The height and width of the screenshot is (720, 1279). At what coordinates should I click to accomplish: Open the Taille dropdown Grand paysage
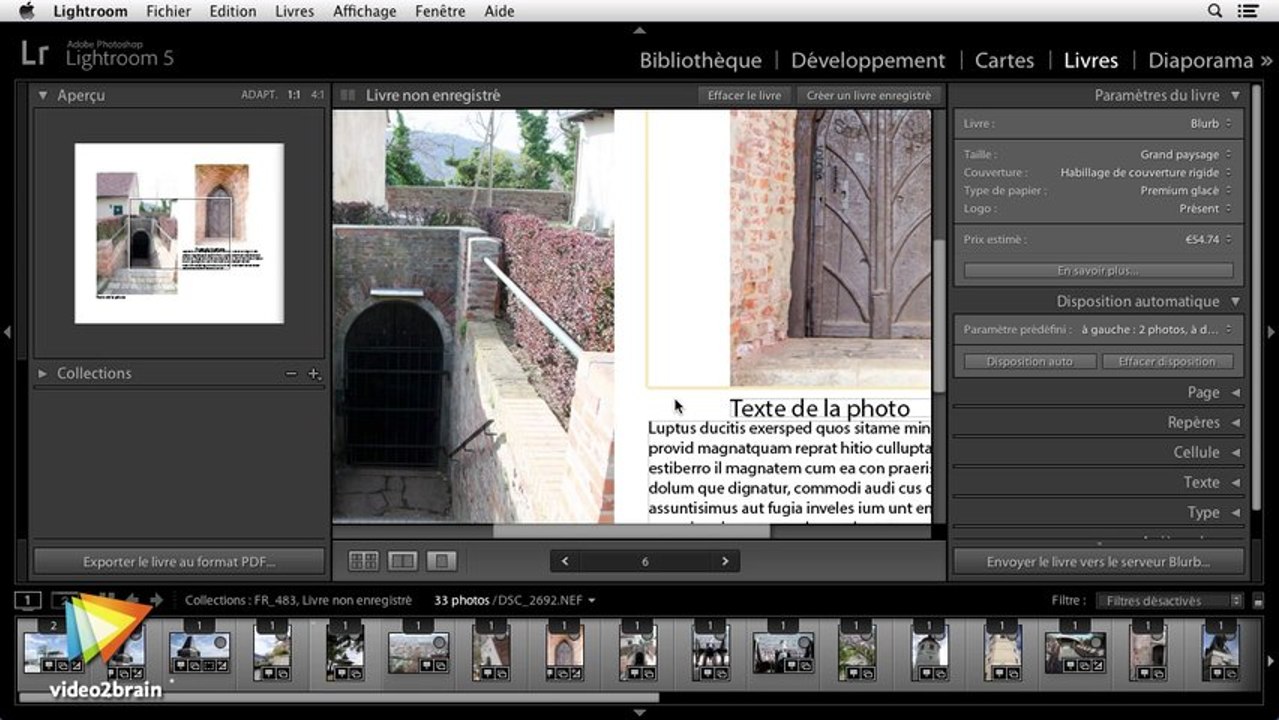pos(1186,155)
